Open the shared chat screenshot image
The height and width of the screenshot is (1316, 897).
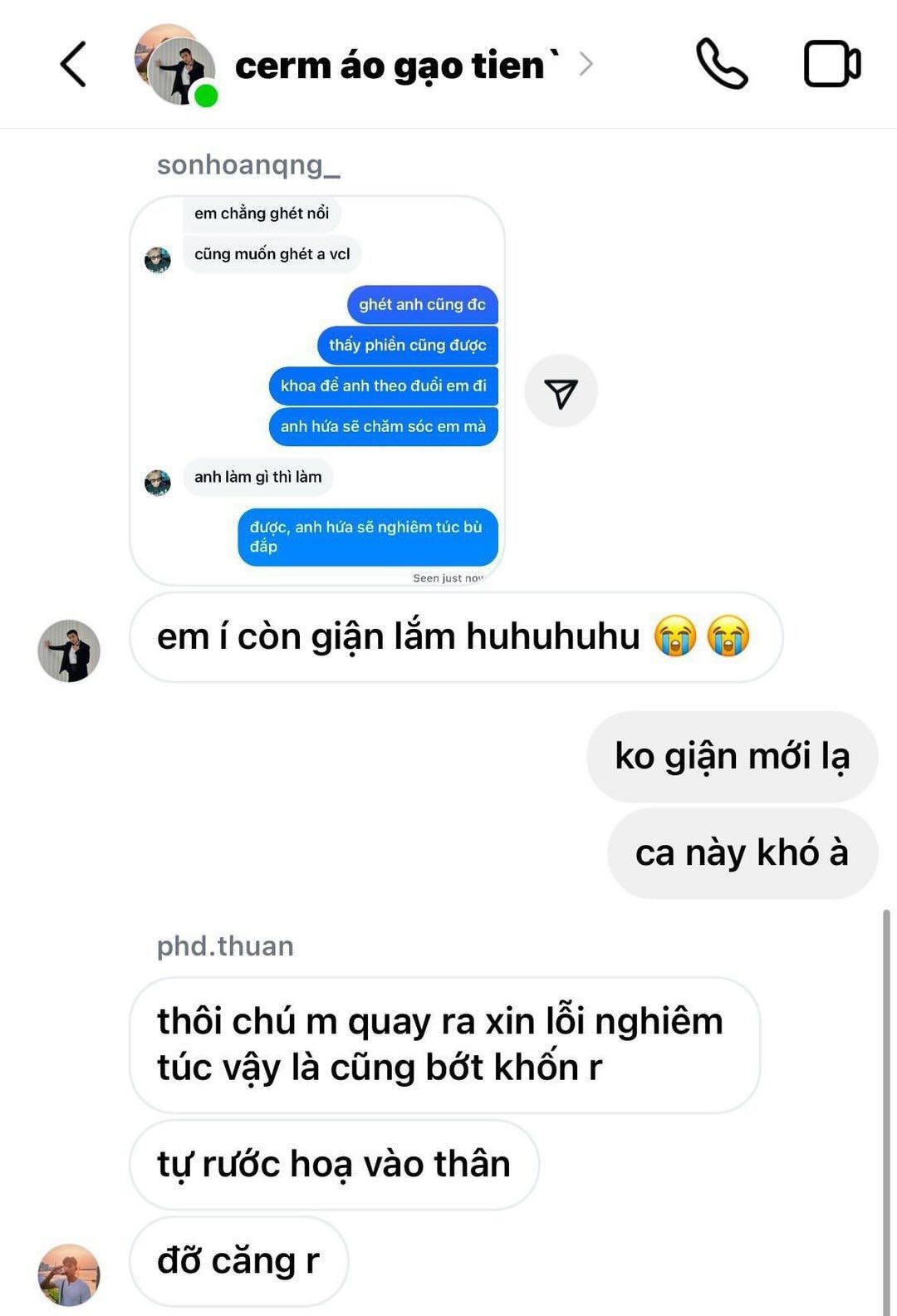point(317,390)
